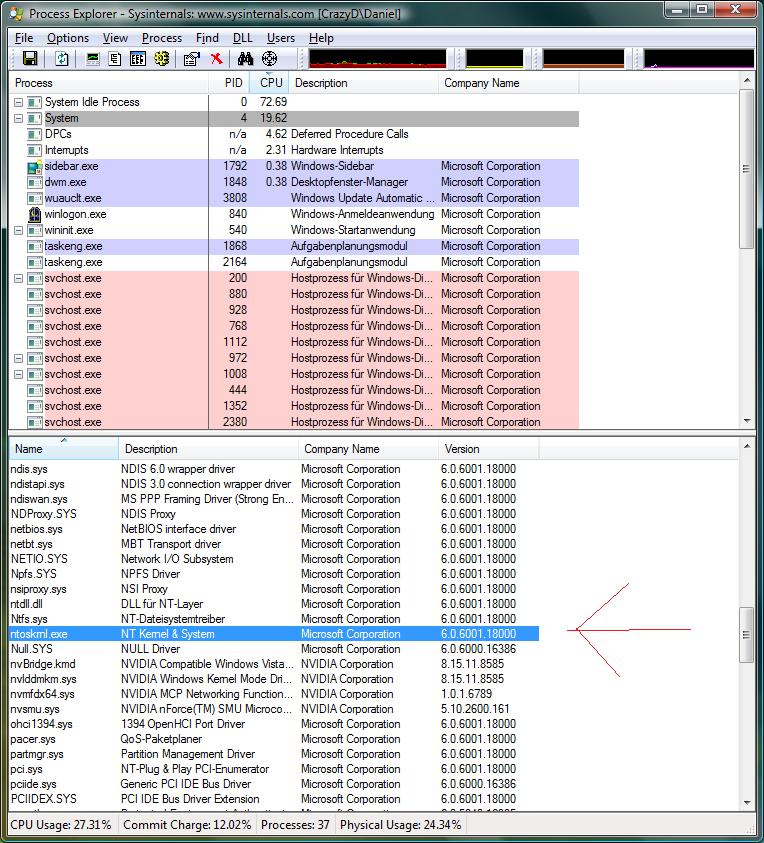The height and width of the screenshot is (843, 764).
Task: Sort upper pane by Company Name header
Action: click(509, 83)
